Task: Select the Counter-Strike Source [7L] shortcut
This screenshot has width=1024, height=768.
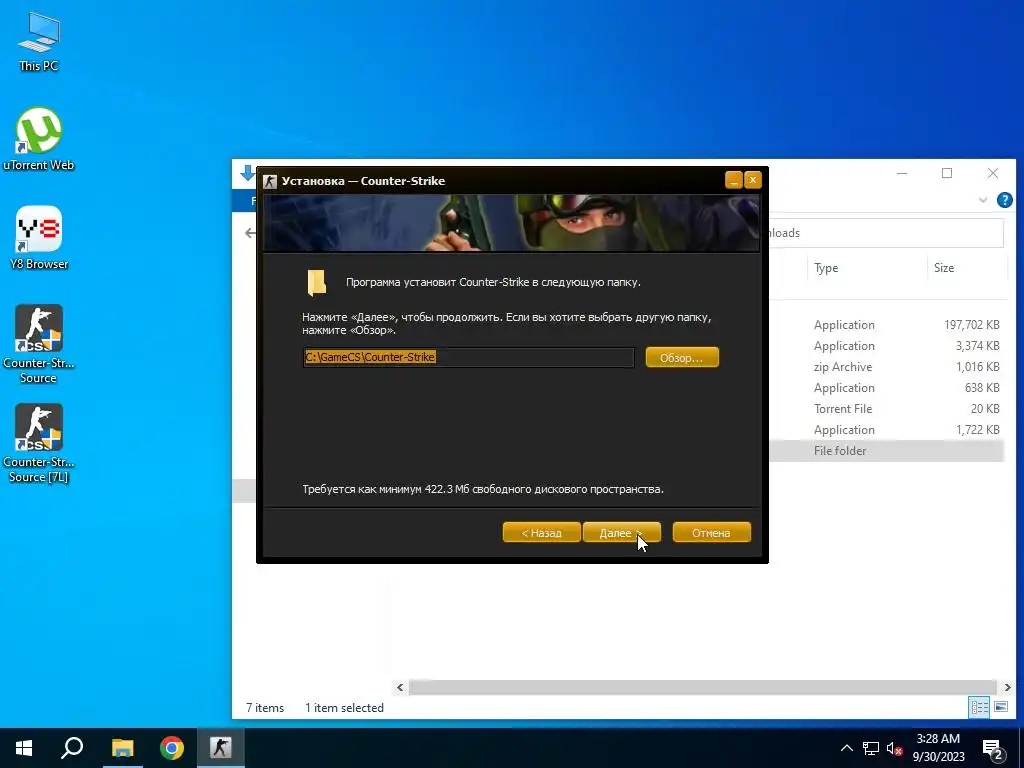Action: 39,443
